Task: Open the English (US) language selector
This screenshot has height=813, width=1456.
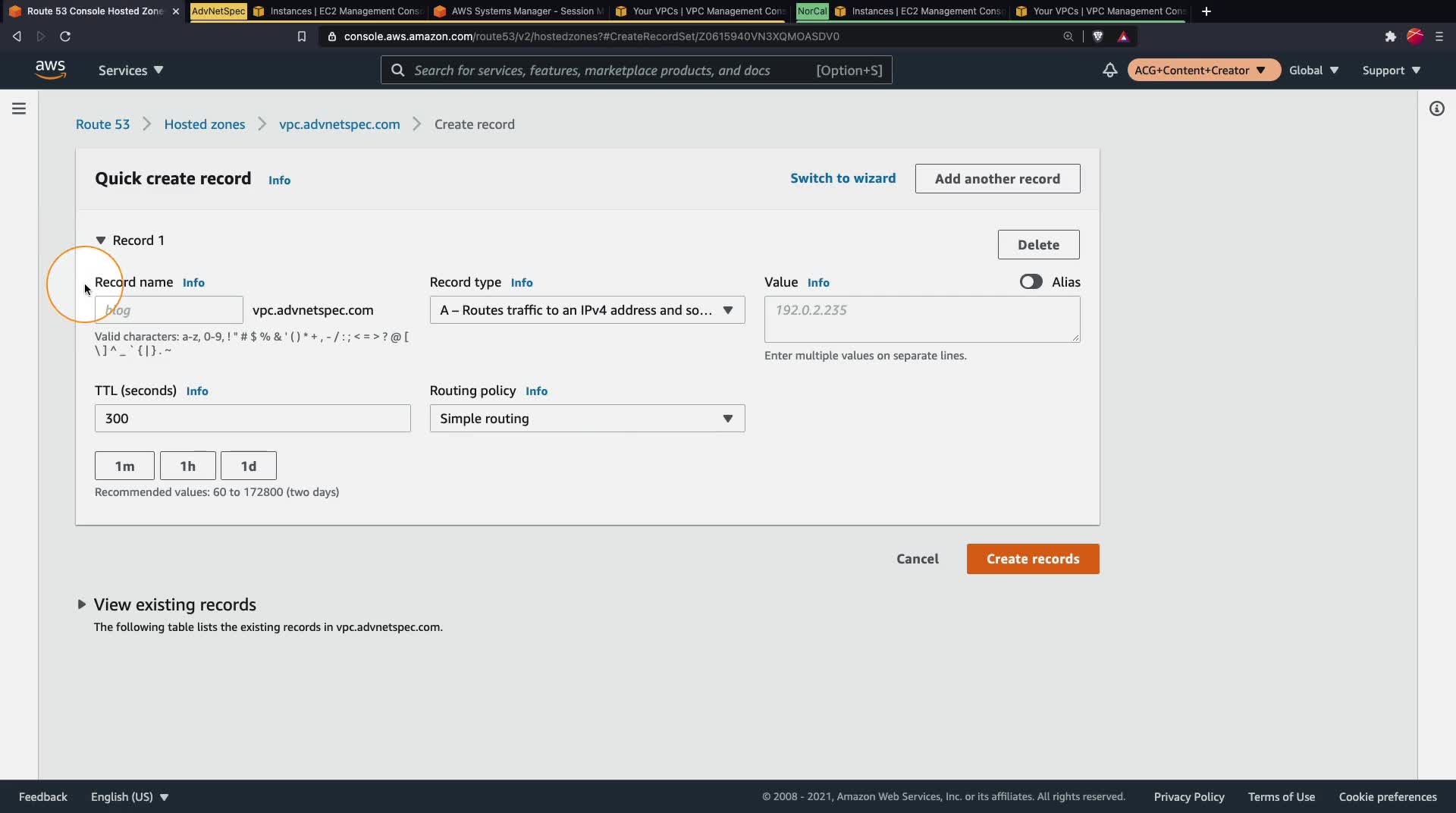Action: pyautogui.click(x=130, y=797)
